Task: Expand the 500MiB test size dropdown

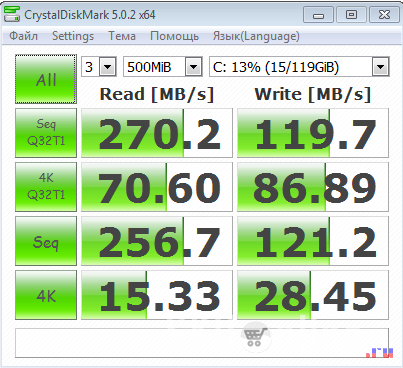Action: [163, 67]
